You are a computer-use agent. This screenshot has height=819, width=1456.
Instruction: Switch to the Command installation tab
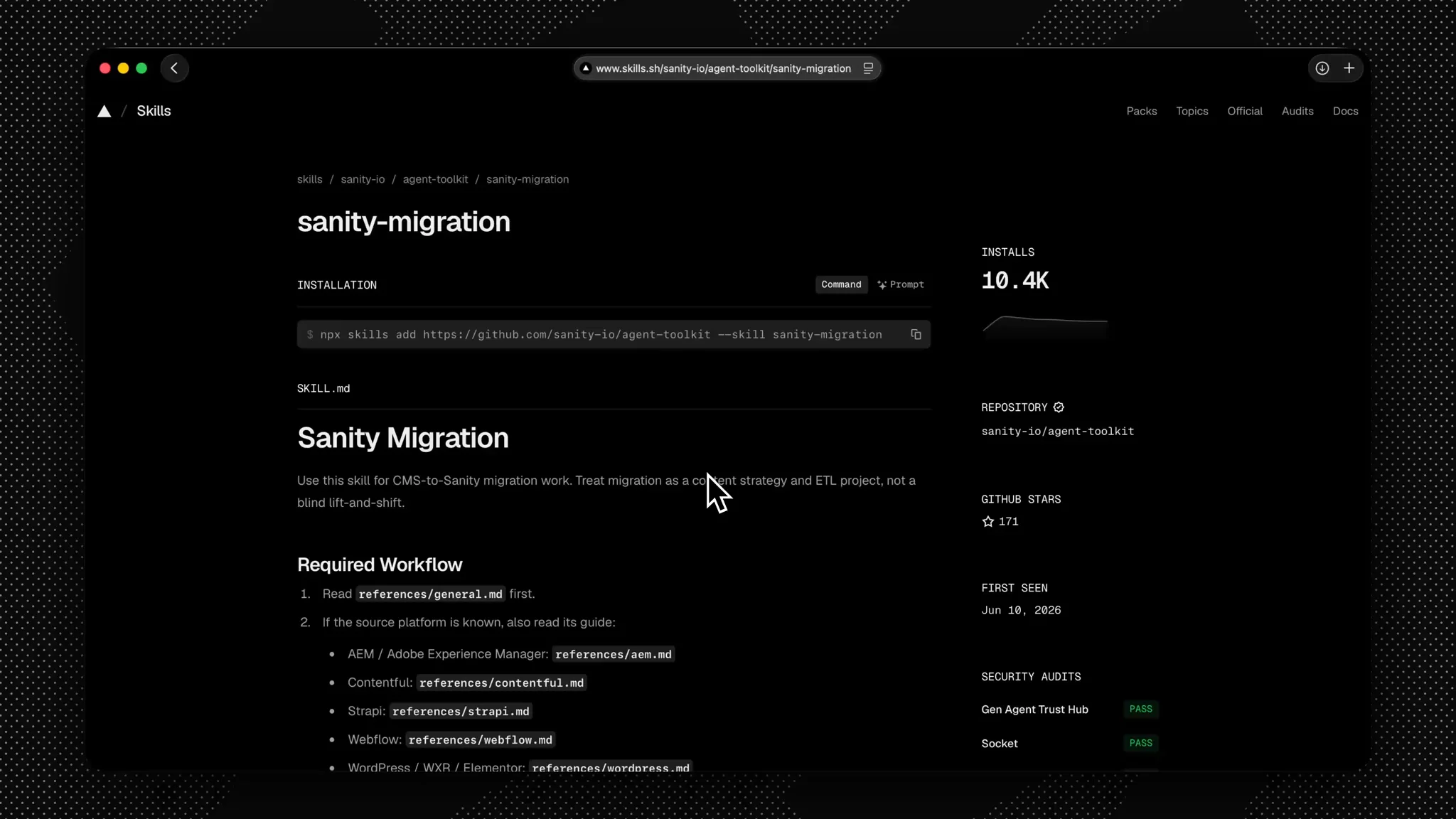[841, 284]
